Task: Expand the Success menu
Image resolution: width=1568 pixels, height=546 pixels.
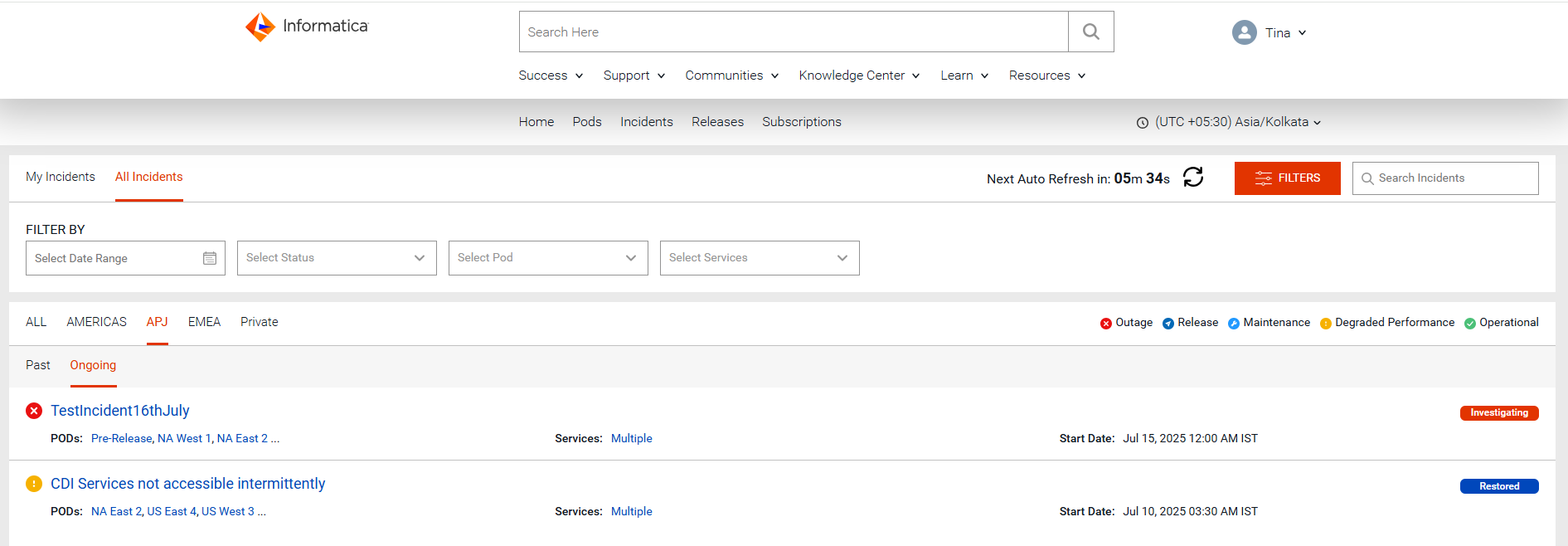Action: [551, 76]
